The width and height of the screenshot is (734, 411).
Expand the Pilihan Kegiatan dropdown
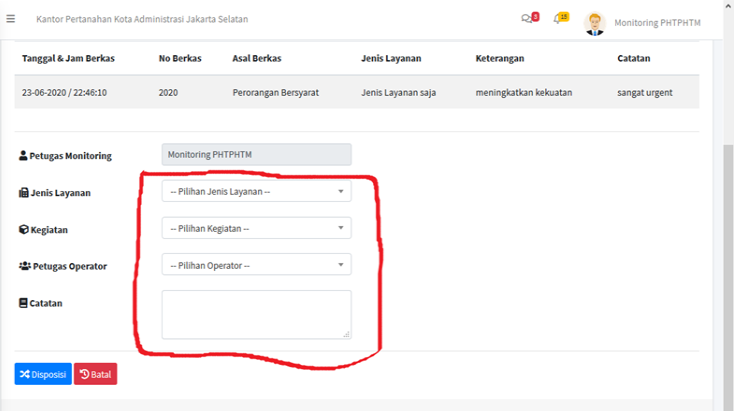coord(256,228)
